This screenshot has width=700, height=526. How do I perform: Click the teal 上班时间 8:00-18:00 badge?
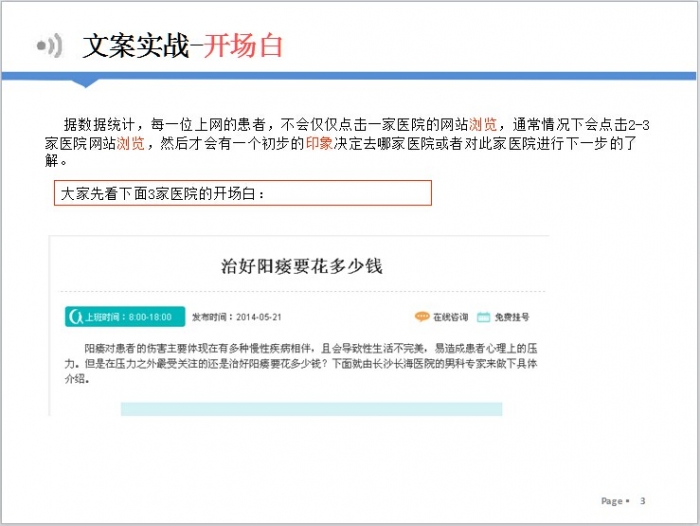(124, 317)
